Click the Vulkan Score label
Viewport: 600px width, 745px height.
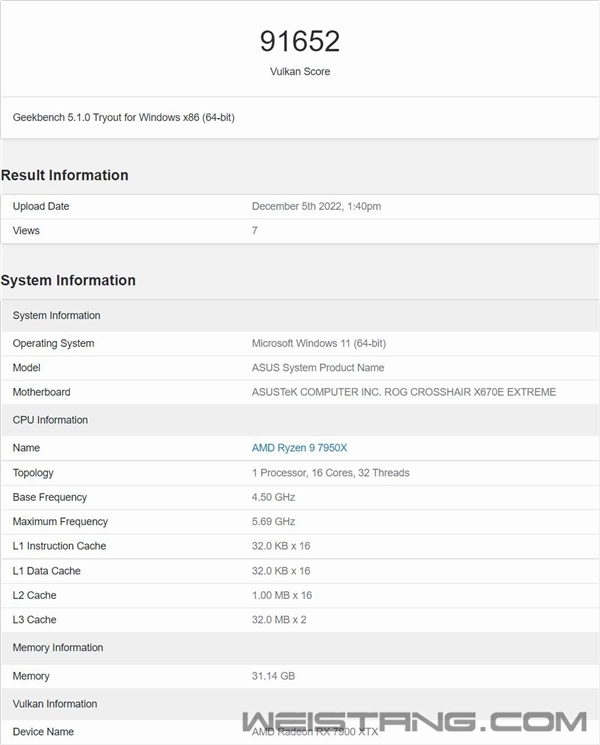[300, 72]
